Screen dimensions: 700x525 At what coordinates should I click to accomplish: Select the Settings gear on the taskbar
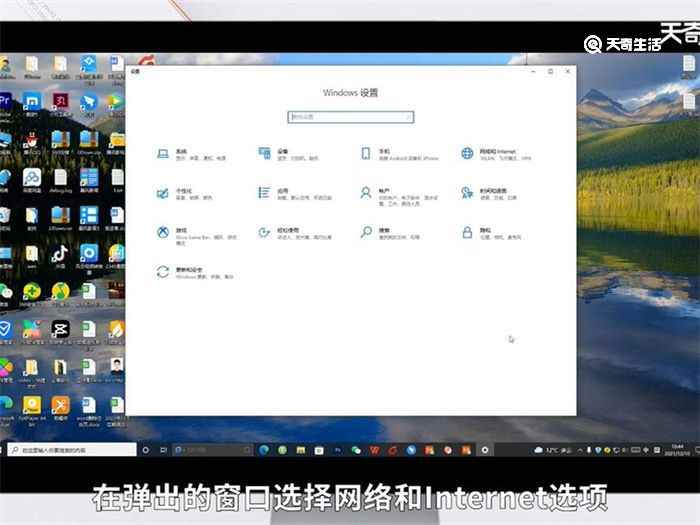coord(485,450)
